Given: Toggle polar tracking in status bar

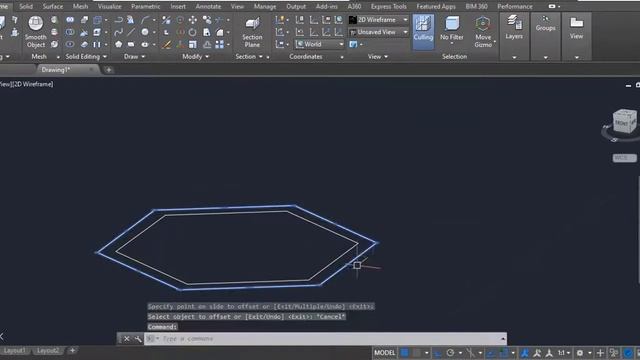Looking at the screenshot, I should [451, 353].
